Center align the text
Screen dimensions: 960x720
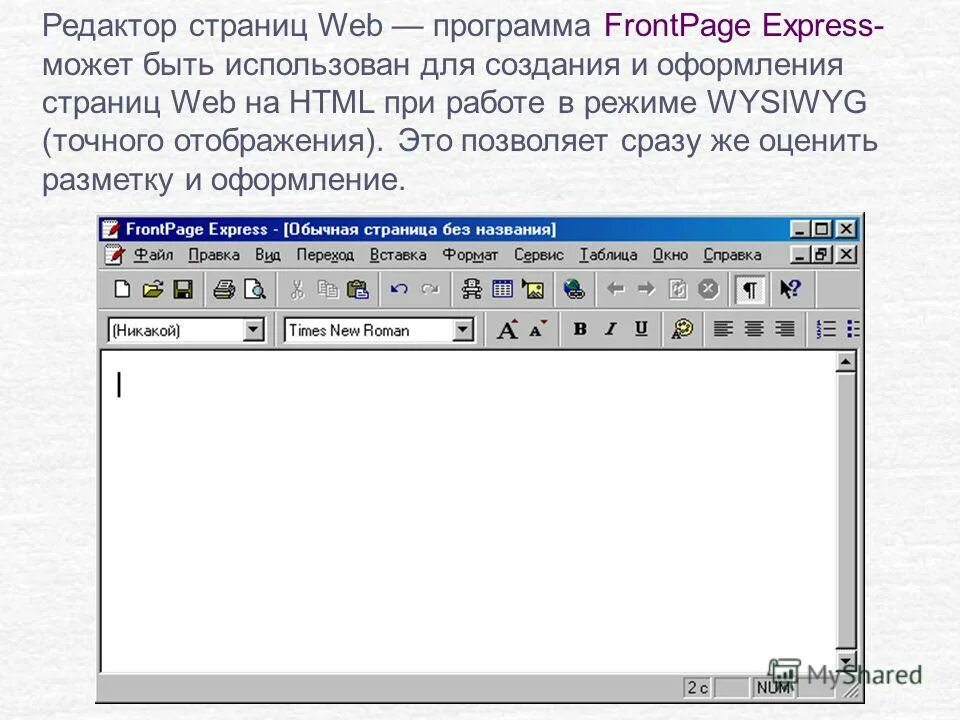coord(754,329)
